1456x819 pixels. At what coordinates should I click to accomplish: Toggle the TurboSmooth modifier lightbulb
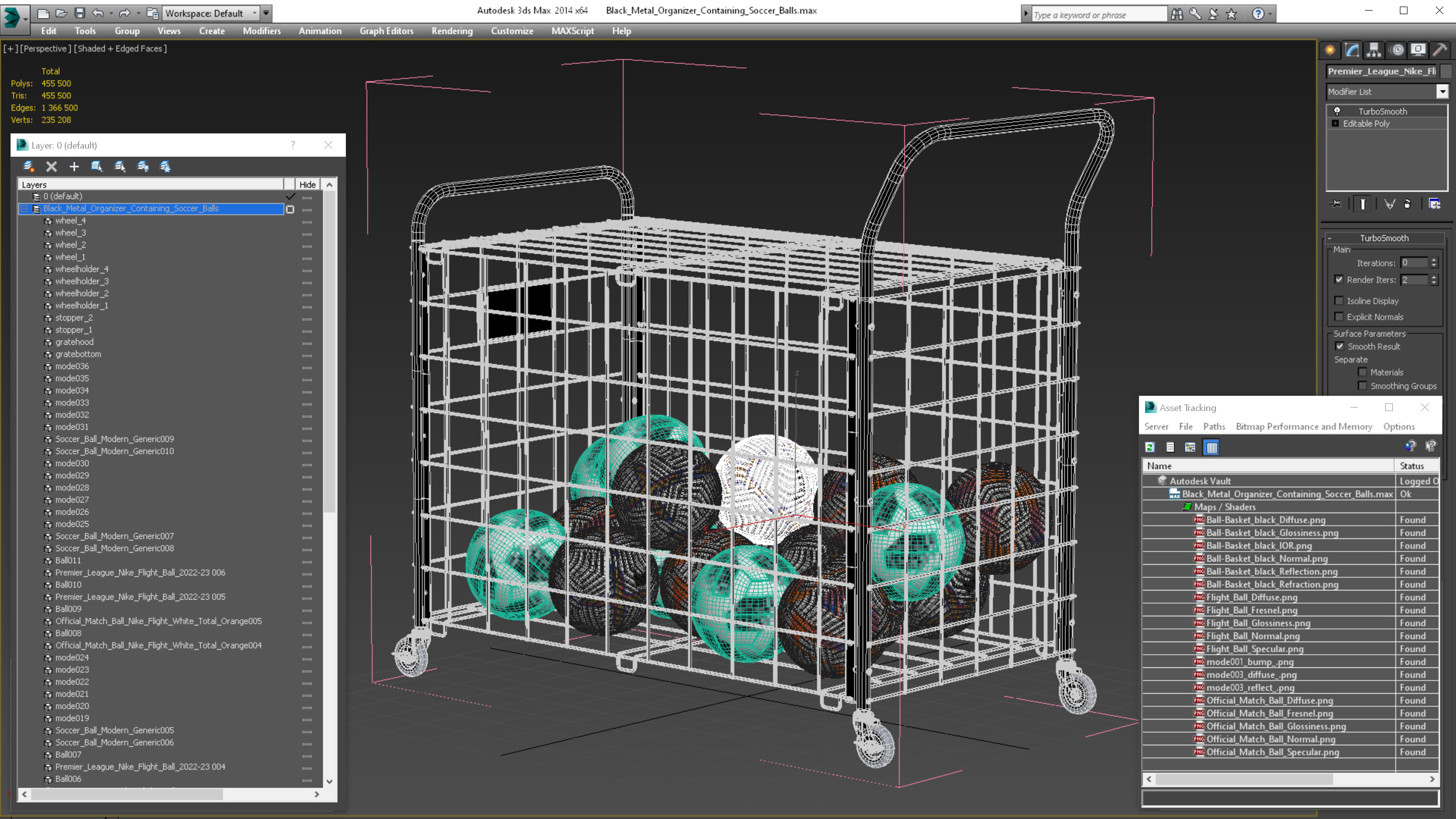point(1337,111)
